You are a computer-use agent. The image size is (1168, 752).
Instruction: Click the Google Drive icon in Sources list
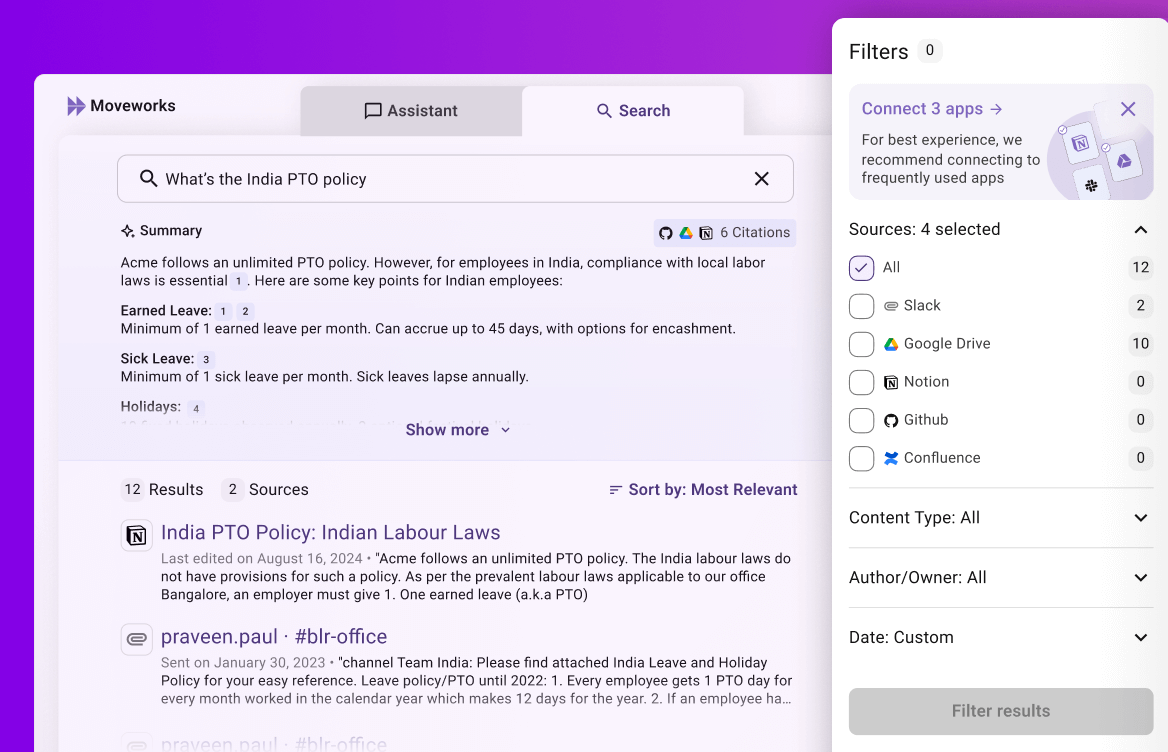coord(890,344)
